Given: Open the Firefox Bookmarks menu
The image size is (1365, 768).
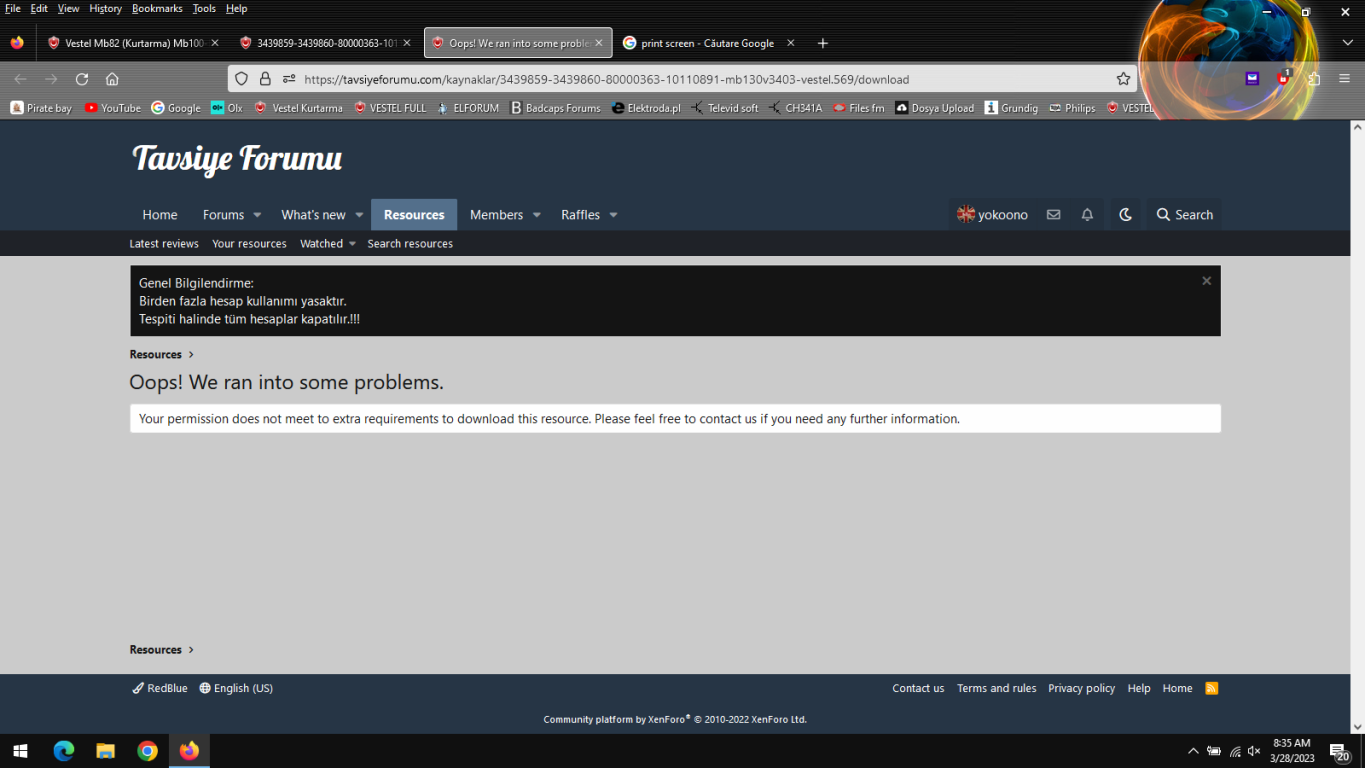Looking at the screenshot, I should coord(157,8).
